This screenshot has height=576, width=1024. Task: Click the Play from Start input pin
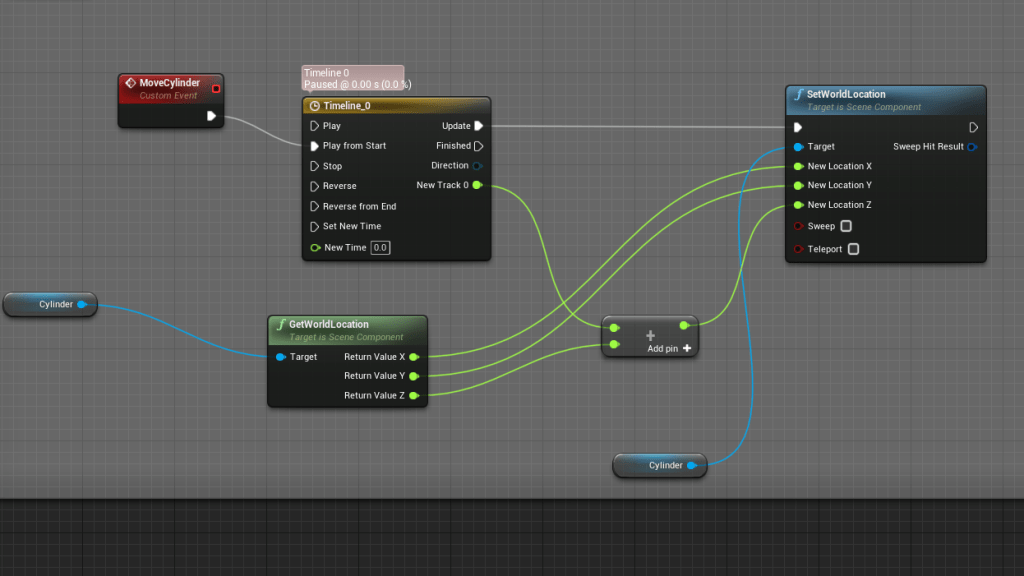[x=314, y=146]
